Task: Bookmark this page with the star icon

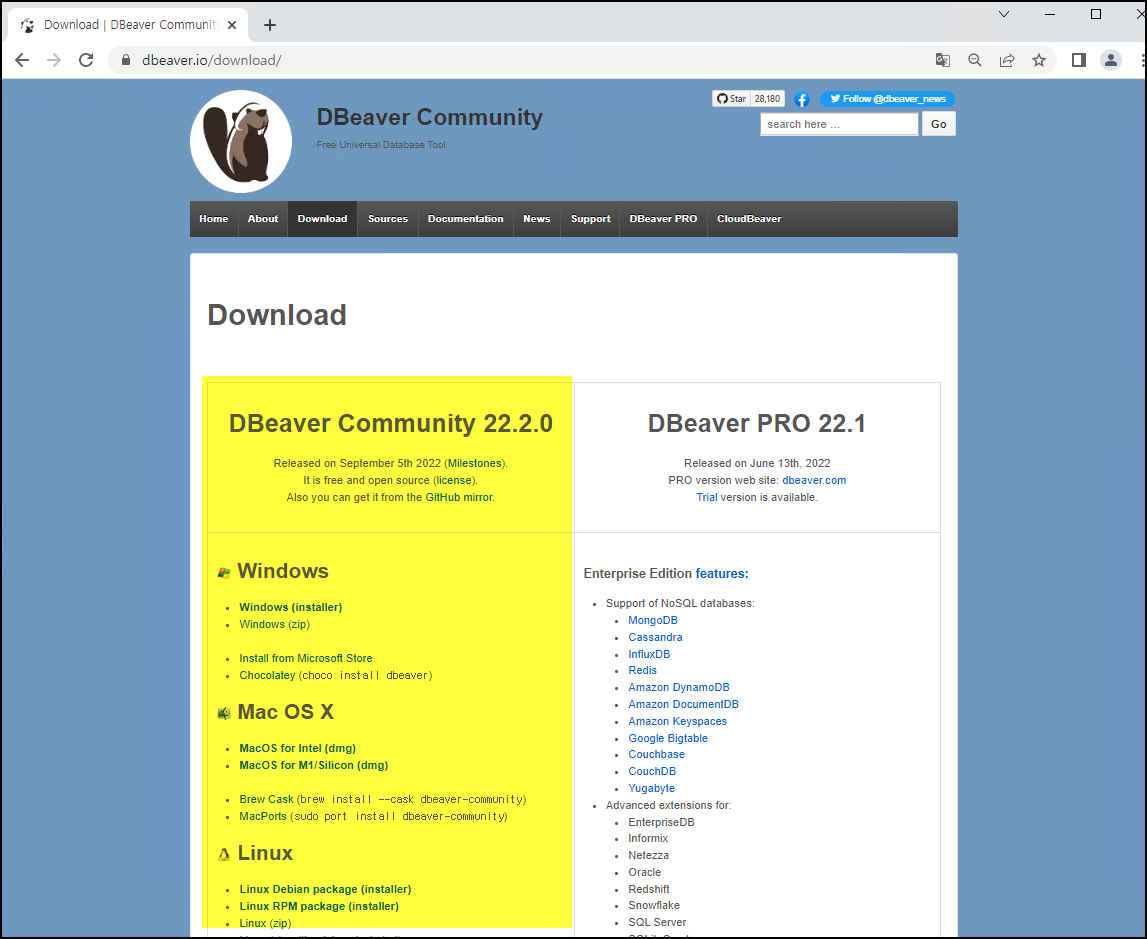Action: click(1039, 60)
